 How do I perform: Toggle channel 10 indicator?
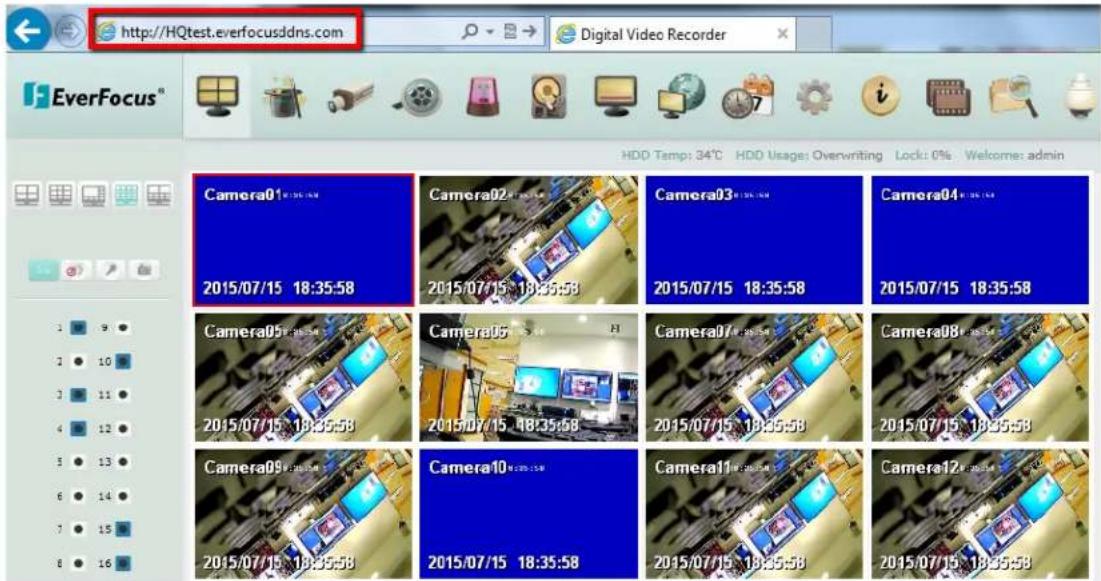tap(124, 361)
